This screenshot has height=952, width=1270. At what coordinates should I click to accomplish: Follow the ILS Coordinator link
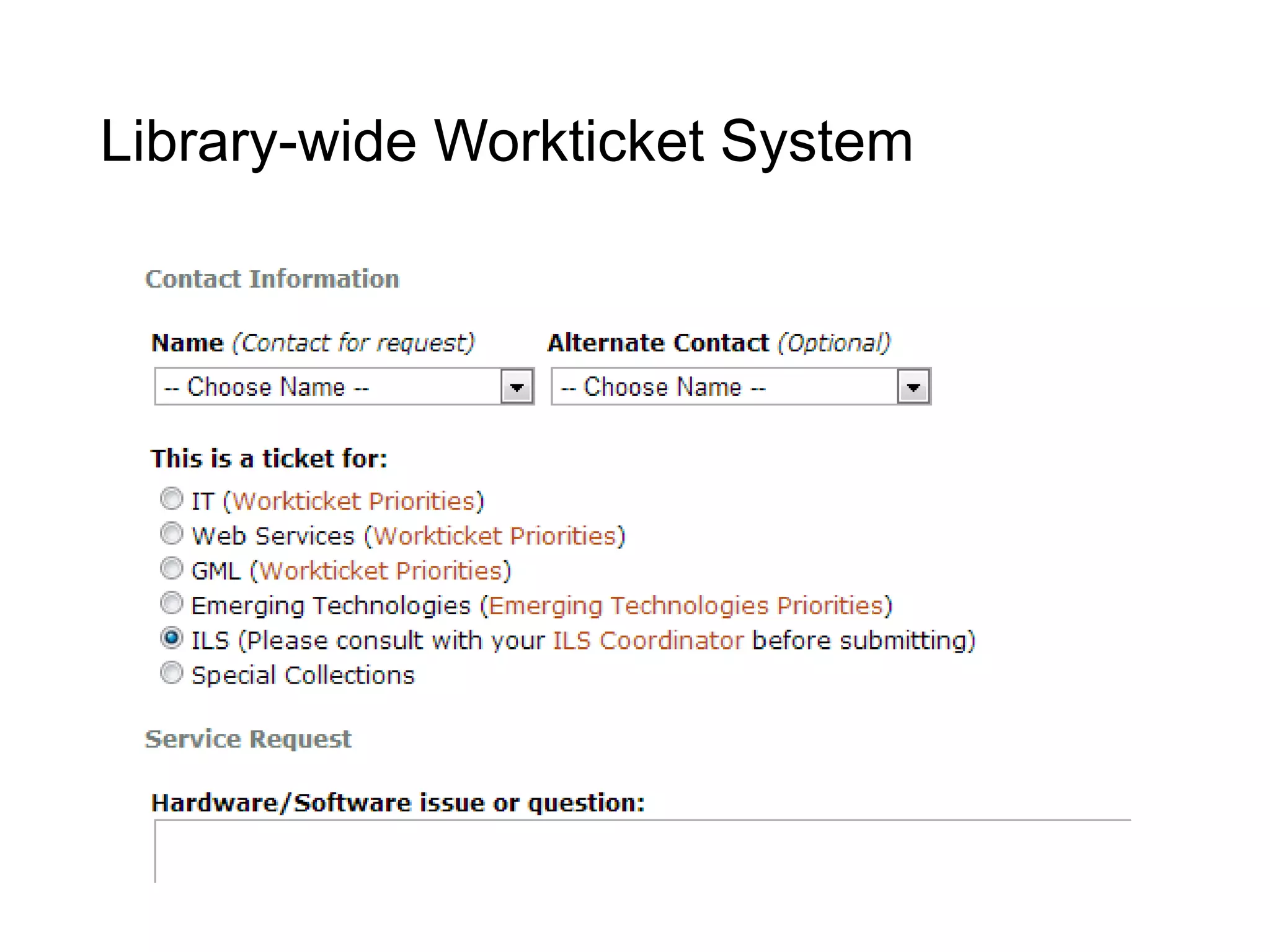(x=648, y=640)
